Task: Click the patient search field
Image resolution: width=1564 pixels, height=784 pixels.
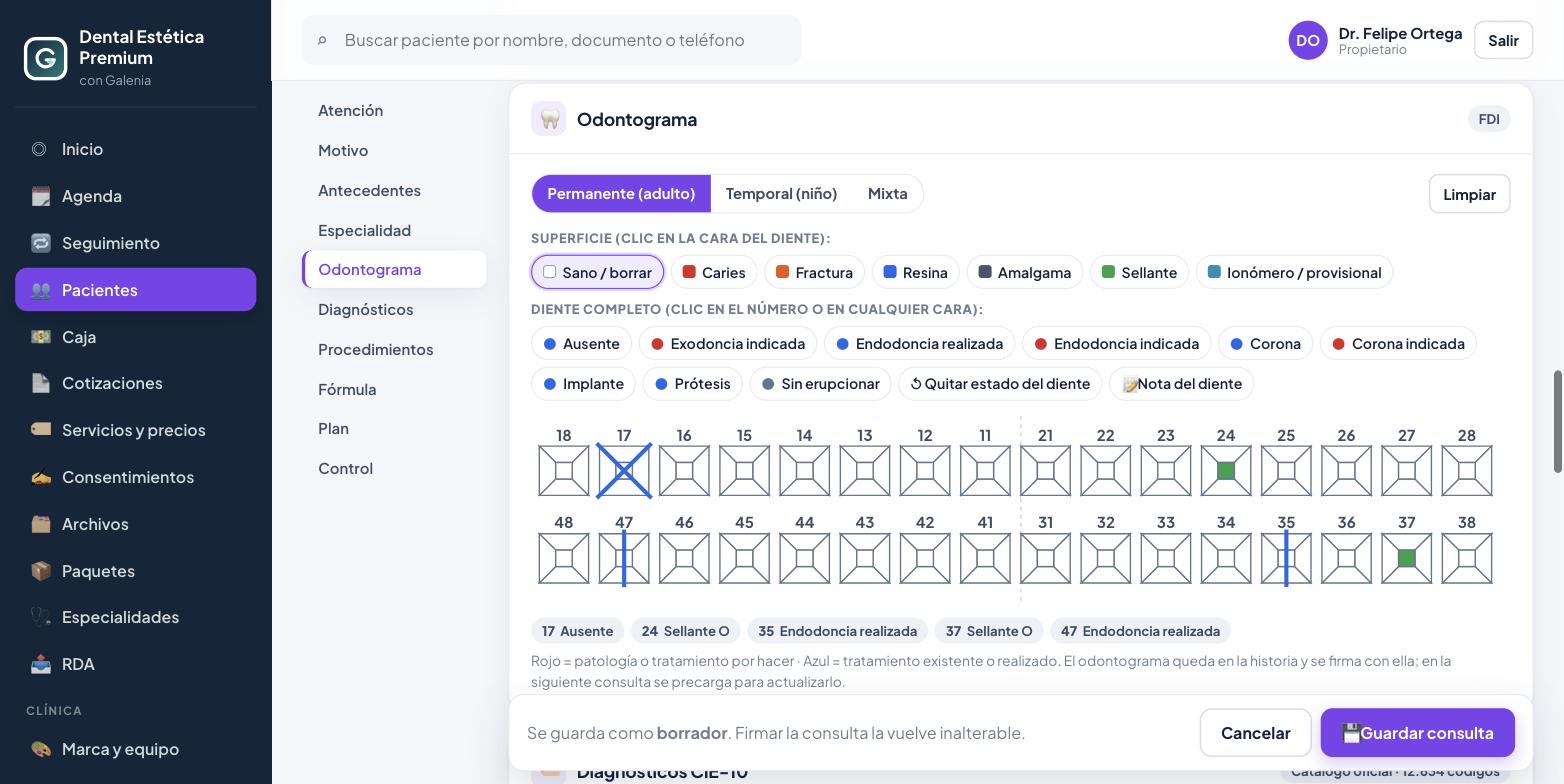Action: coord(552,40)
